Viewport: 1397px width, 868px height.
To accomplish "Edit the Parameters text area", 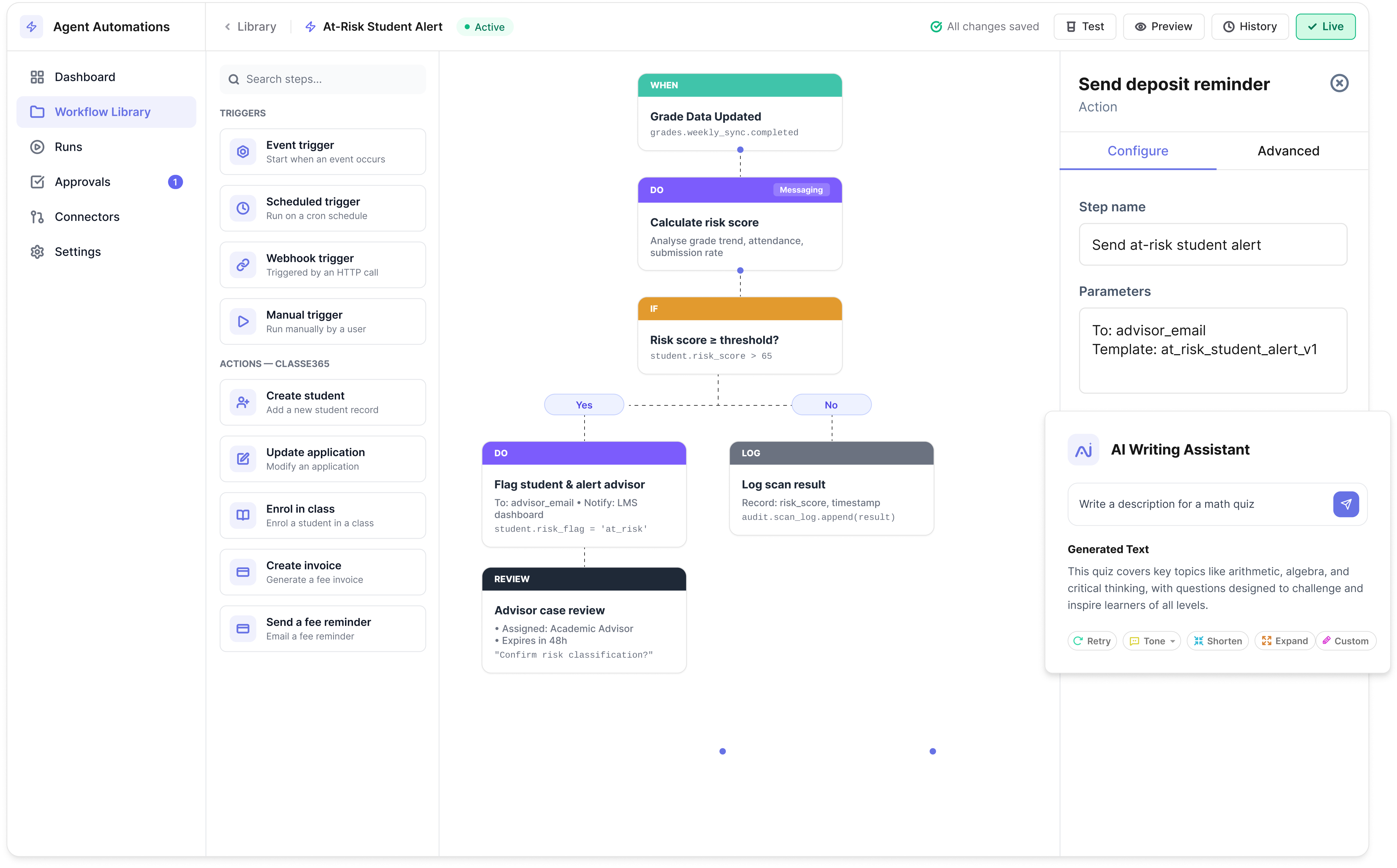I will [x=1213, y=351].
